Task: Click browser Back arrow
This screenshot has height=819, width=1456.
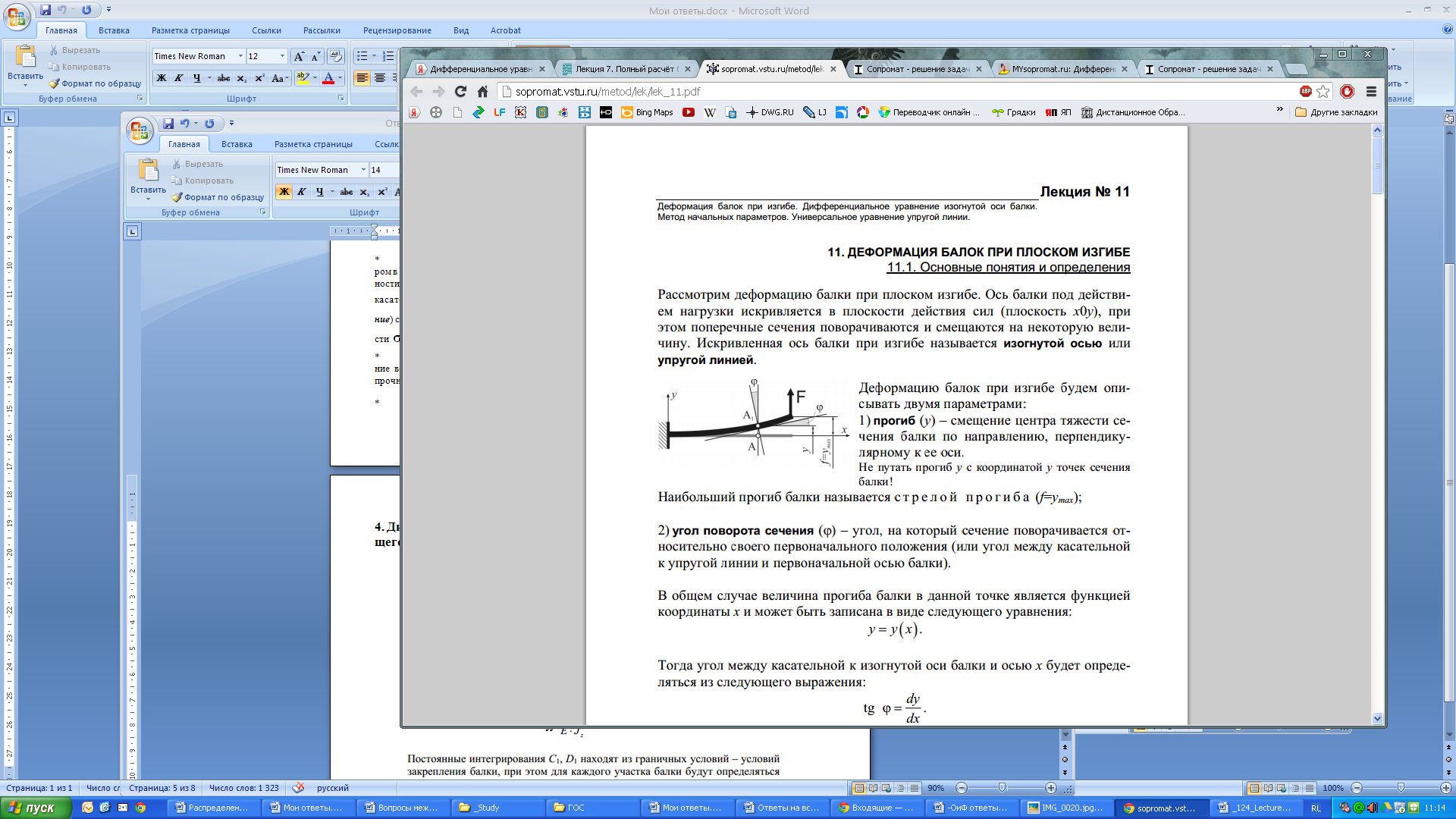Action: tap(416, 91)
